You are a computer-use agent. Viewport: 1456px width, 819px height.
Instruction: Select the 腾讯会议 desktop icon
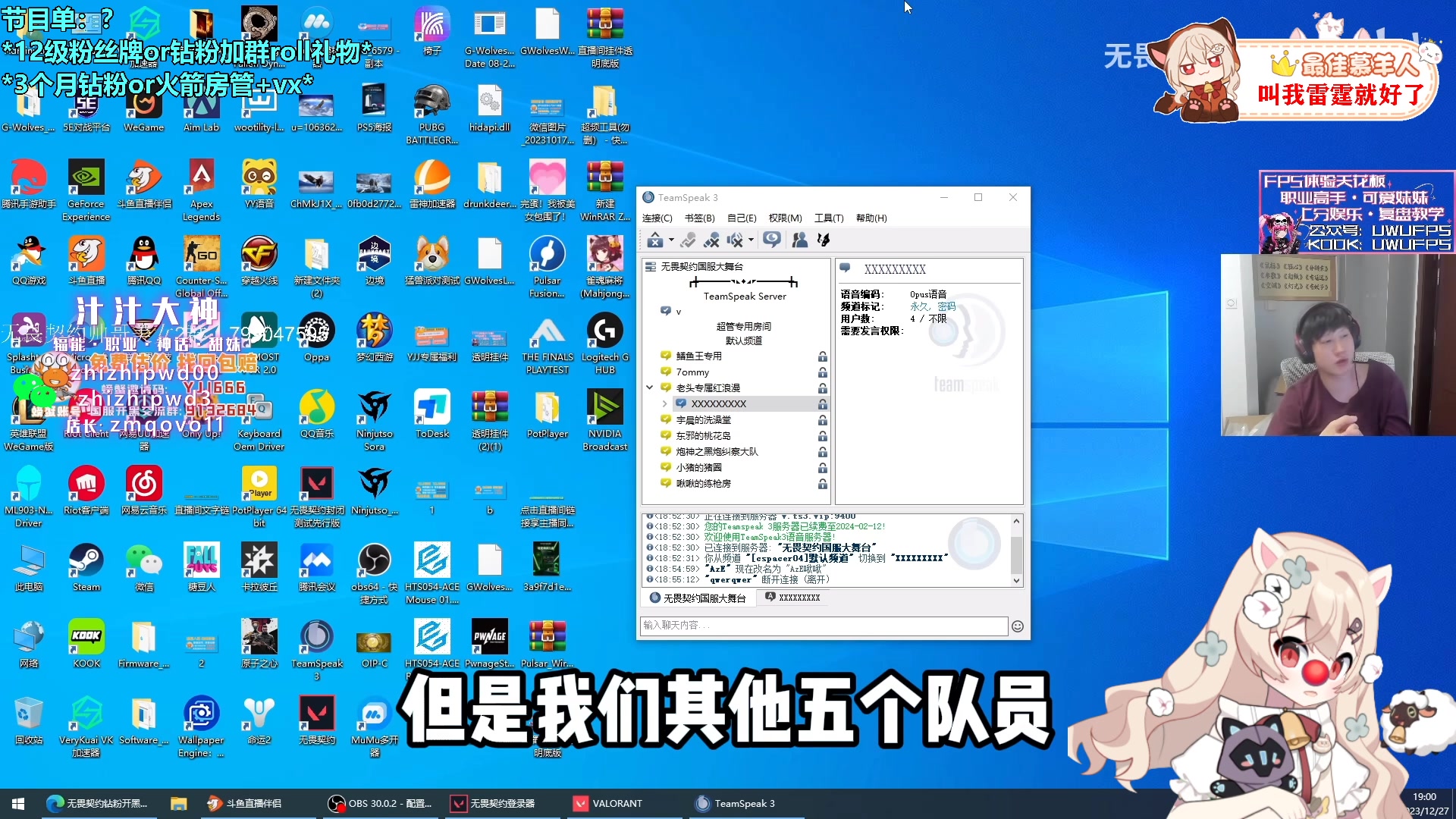click(317, 567)
